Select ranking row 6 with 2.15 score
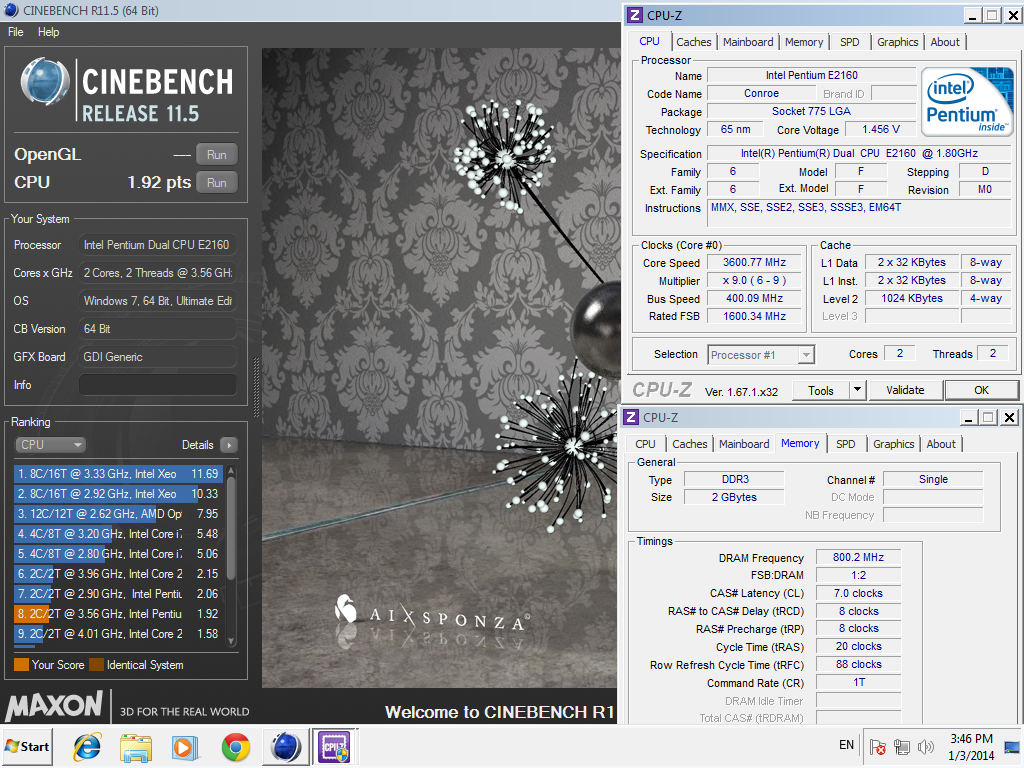 tap(118, 574)
